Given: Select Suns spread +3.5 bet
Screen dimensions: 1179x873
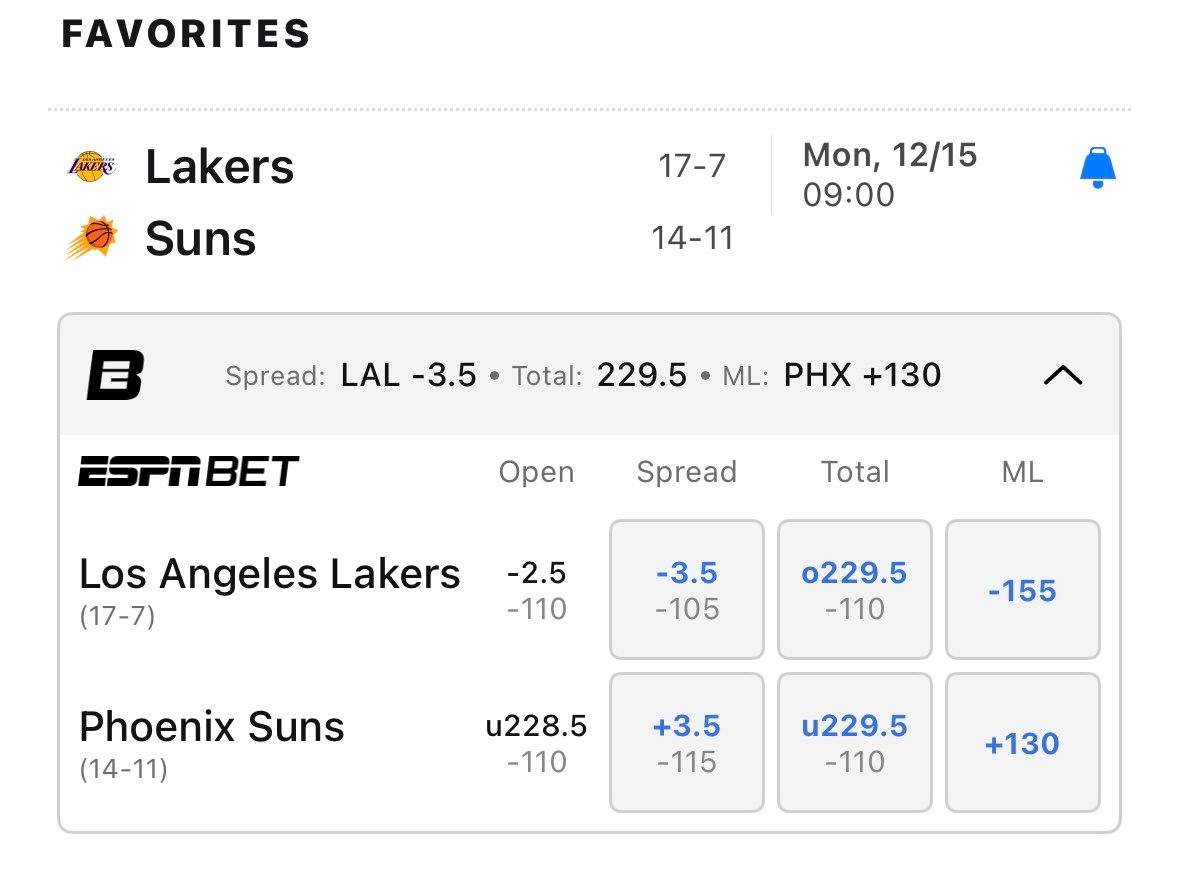Looking at the screenshot, I should click(x=687, y=743).
